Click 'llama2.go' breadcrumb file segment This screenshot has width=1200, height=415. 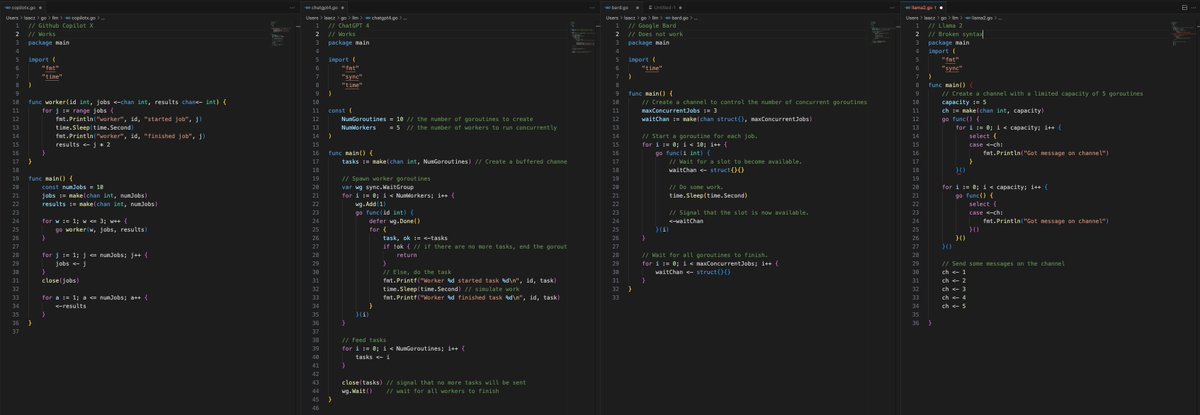(977, 19)
